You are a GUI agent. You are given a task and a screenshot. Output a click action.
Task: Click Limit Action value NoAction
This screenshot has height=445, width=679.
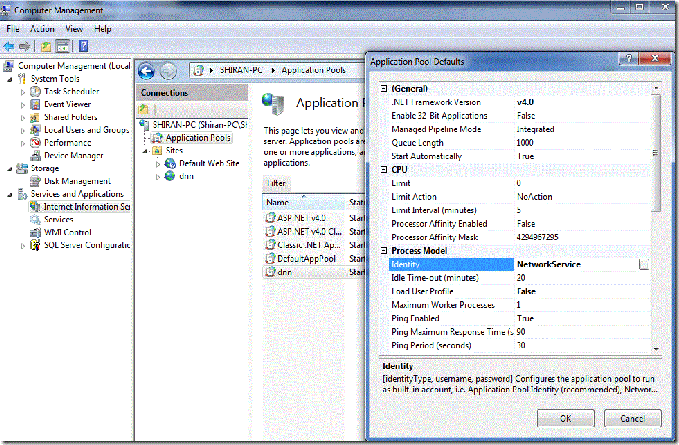click(534, 197)
